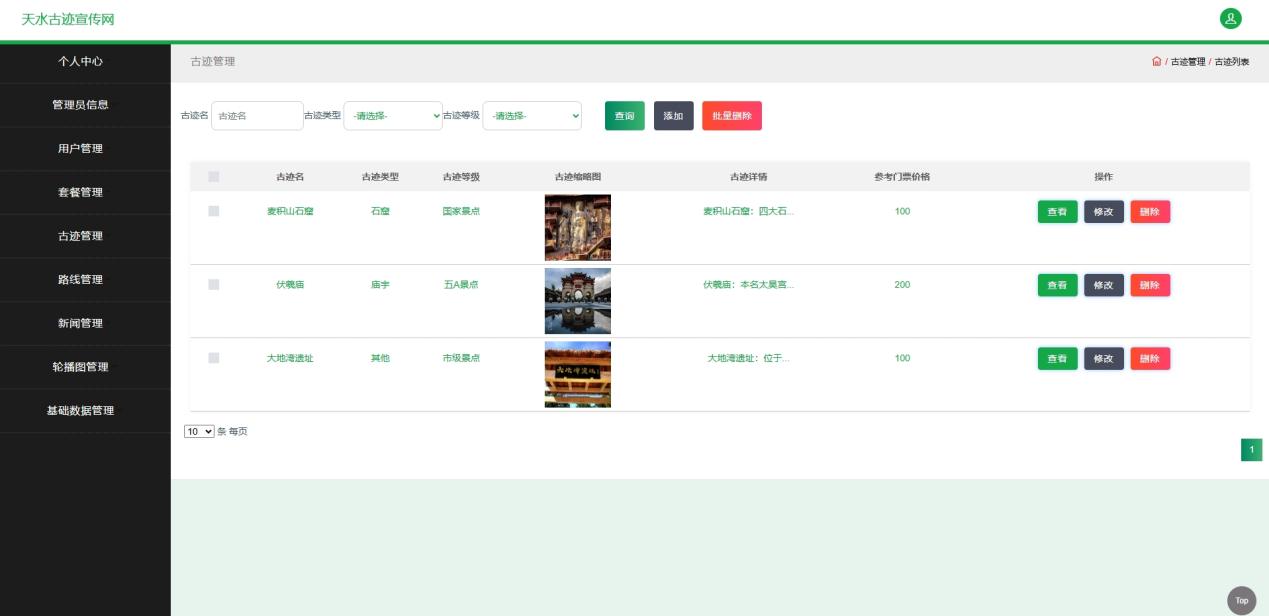Click 查看 for the 麦积山石窟 row
The height and width of the screenshot is (616, 1269).
coord(1056,211)
